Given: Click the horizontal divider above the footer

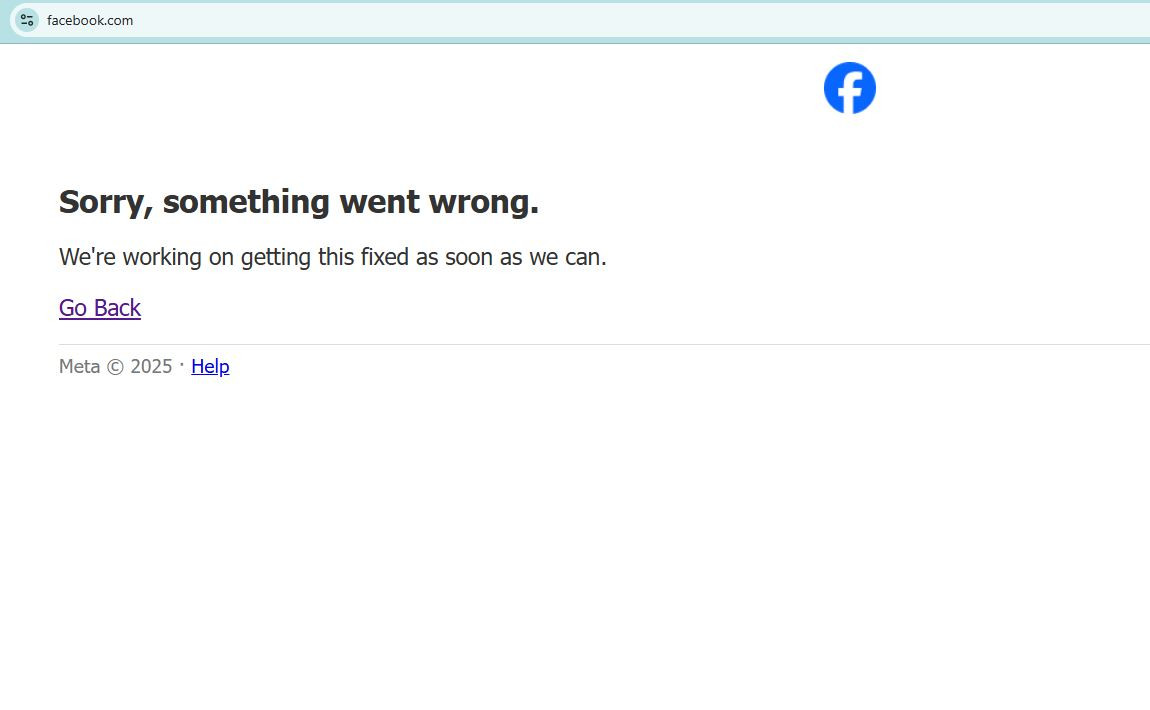Looking at the screenshot, I should tap(600, 344).
